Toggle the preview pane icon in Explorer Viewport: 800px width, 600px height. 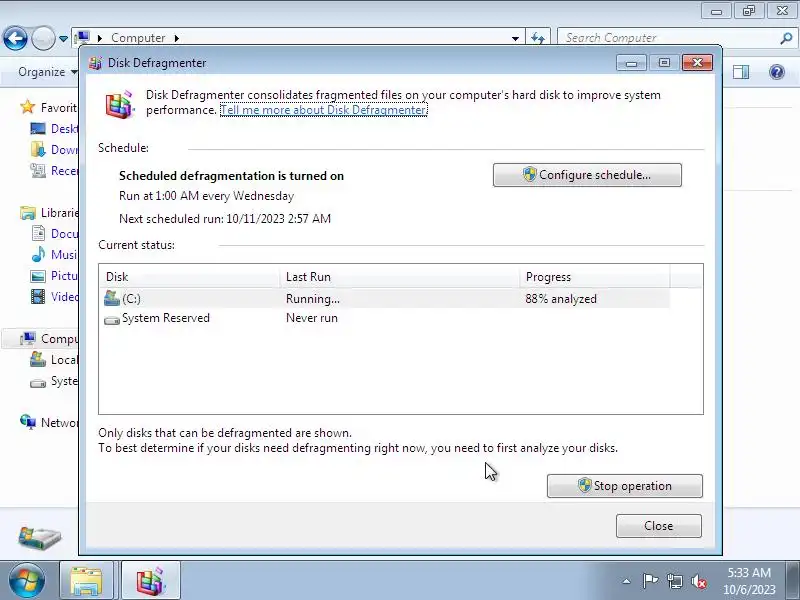coord(741,72)
